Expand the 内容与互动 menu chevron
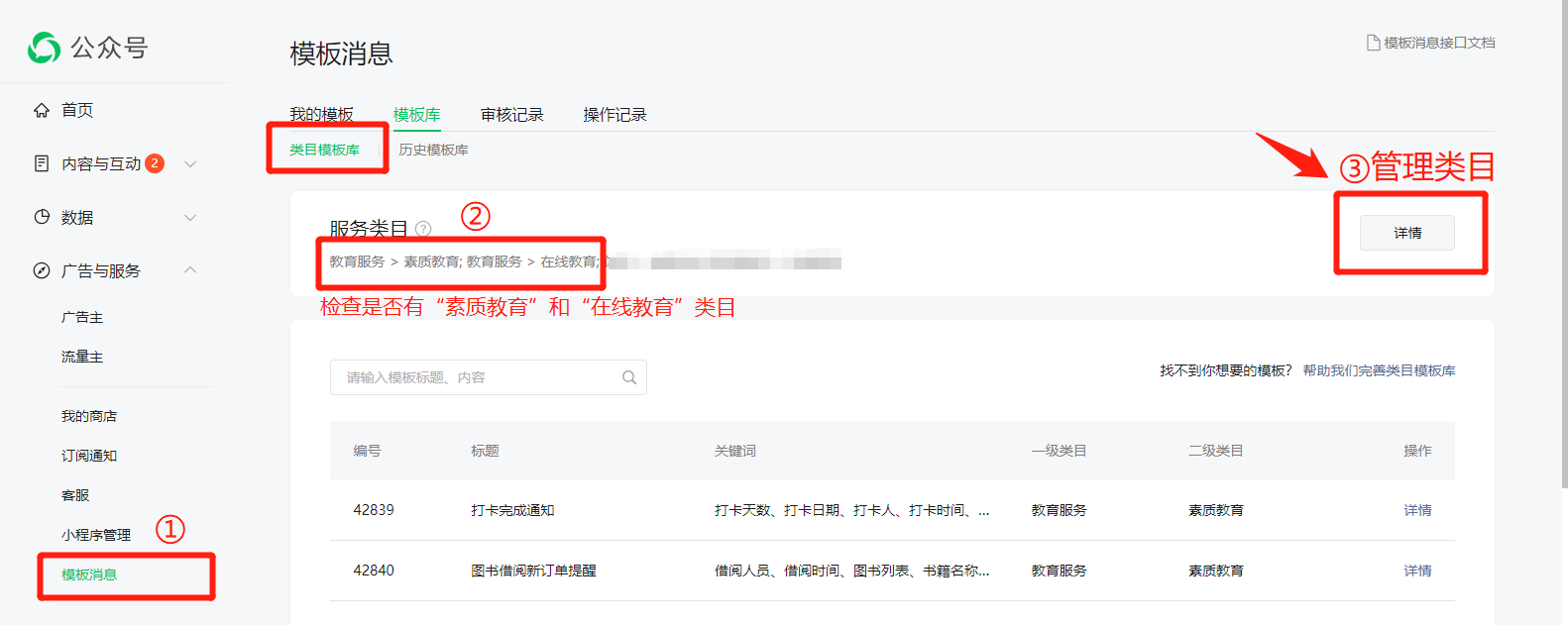This screenshot has height=625, width=1568. 190,163
